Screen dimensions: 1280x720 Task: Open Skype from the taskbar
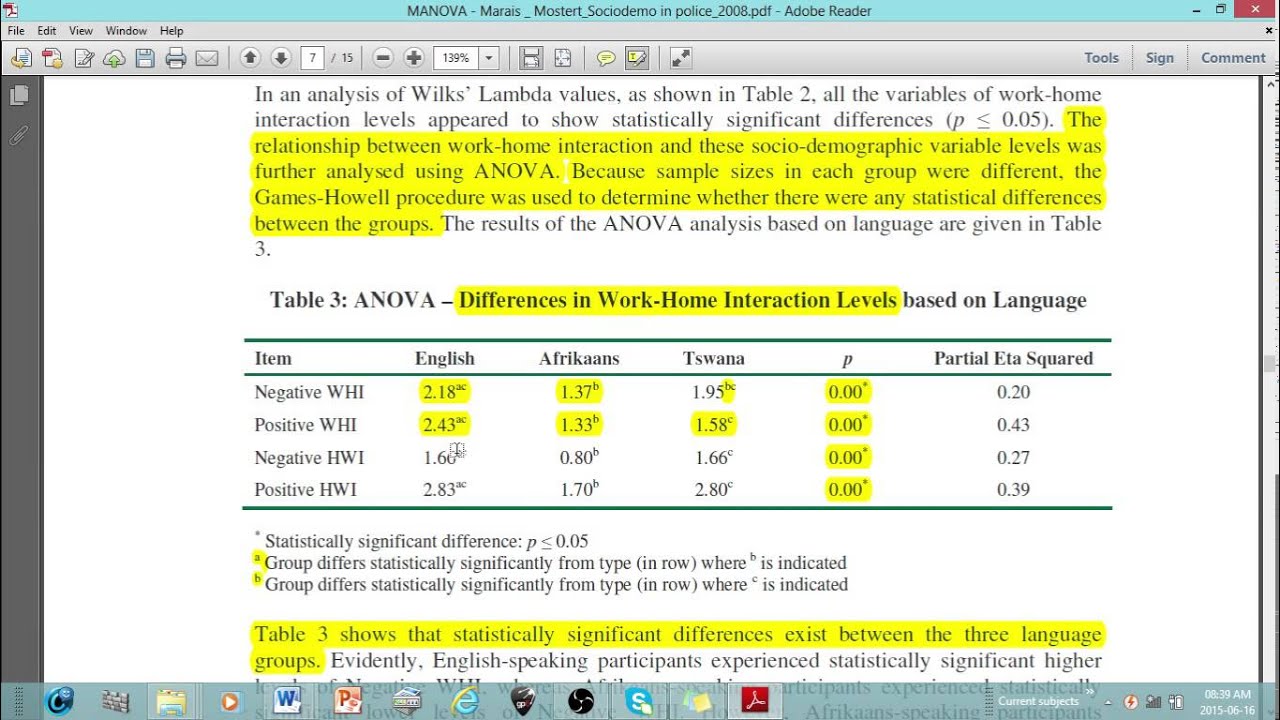(640, 701)
